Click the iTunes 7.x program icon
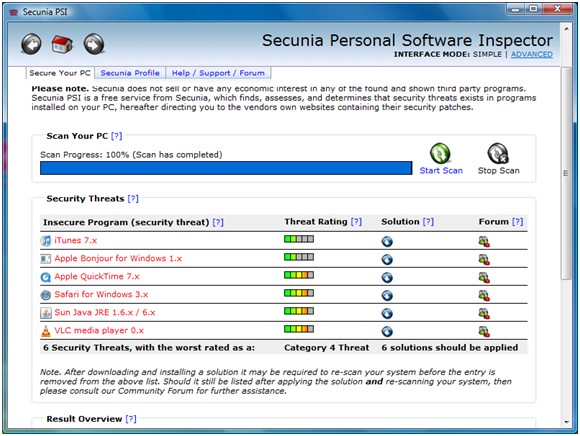The height and width of the screenshot is (436, 580). [x=45, y=240]
